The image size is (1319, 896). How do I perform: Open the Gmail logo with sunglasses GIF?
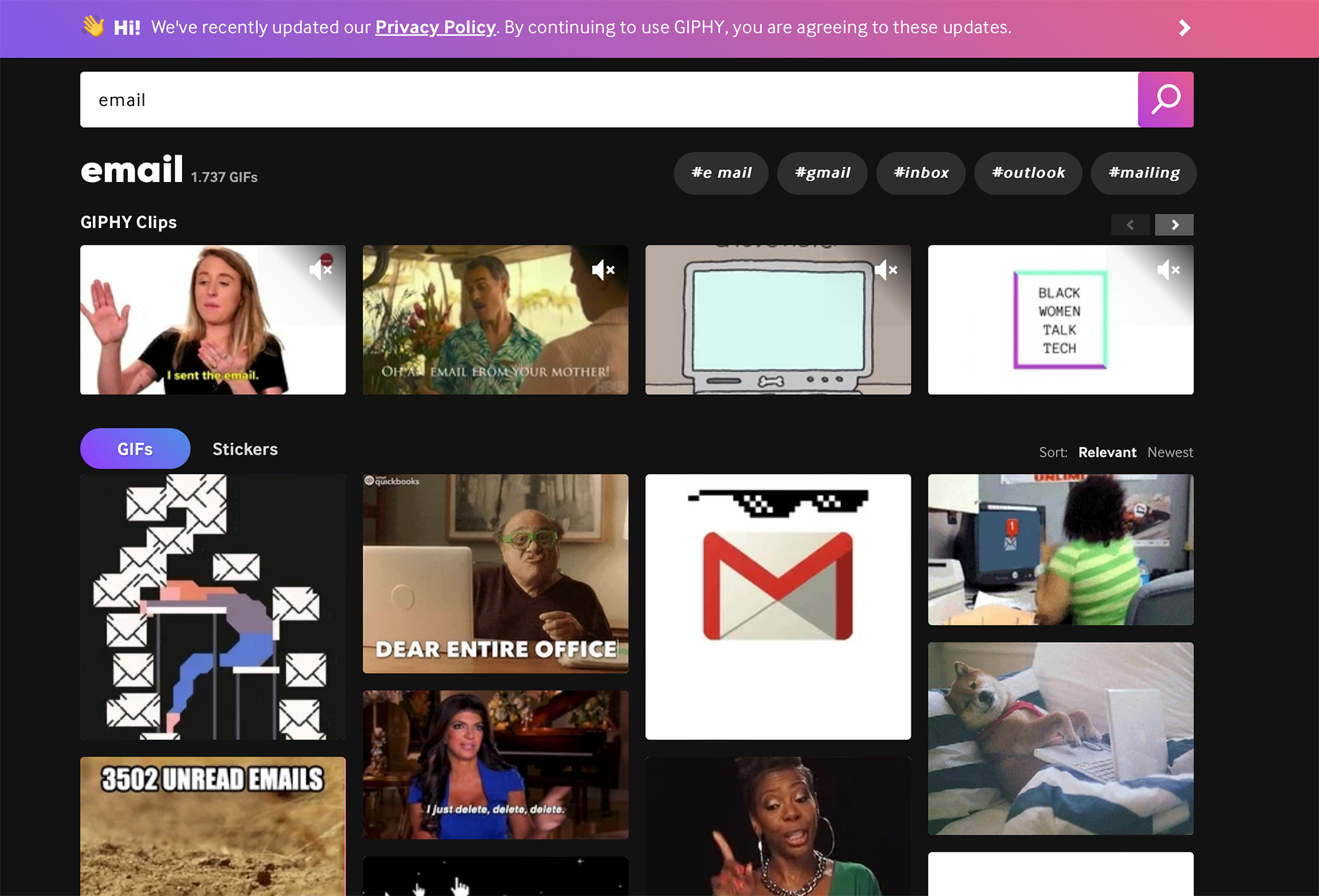pos(778,607)
